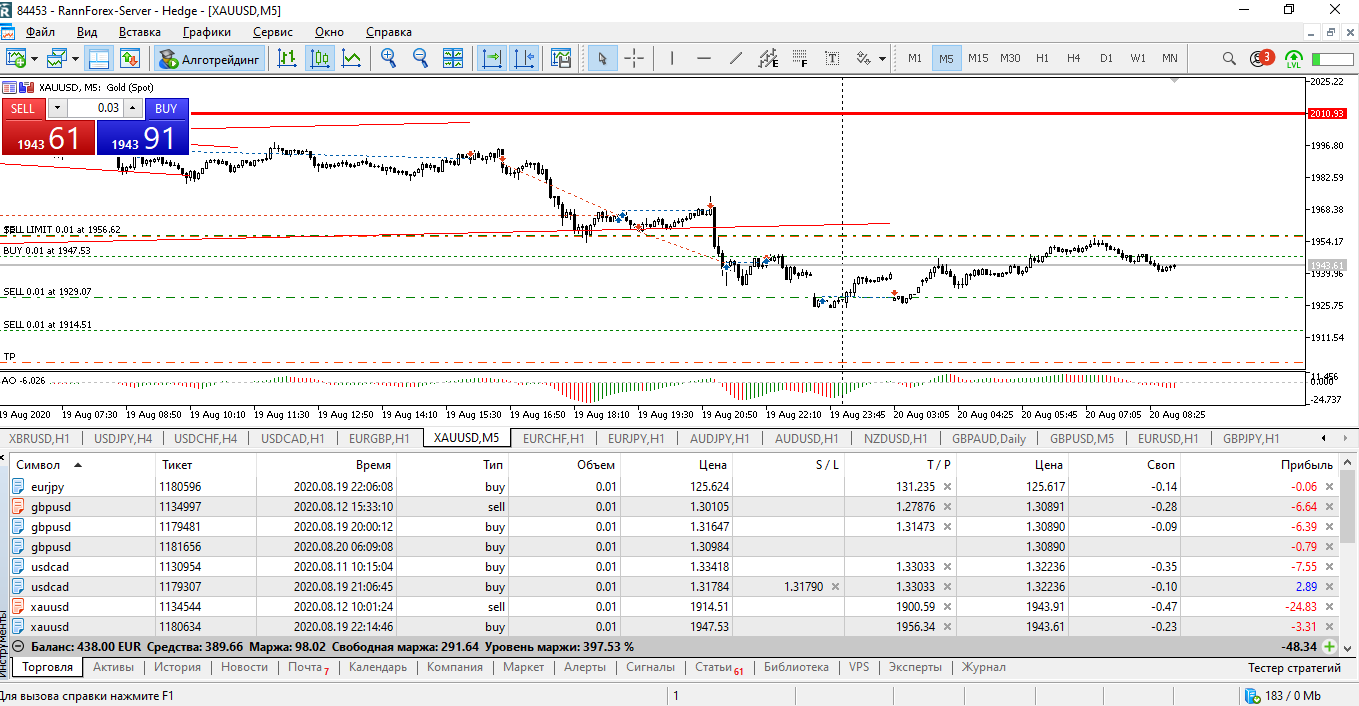Open the search magnifier in the toolbar
Image resolution: width=1359 pixels, height=706 pixels.
pos(1229,59)
